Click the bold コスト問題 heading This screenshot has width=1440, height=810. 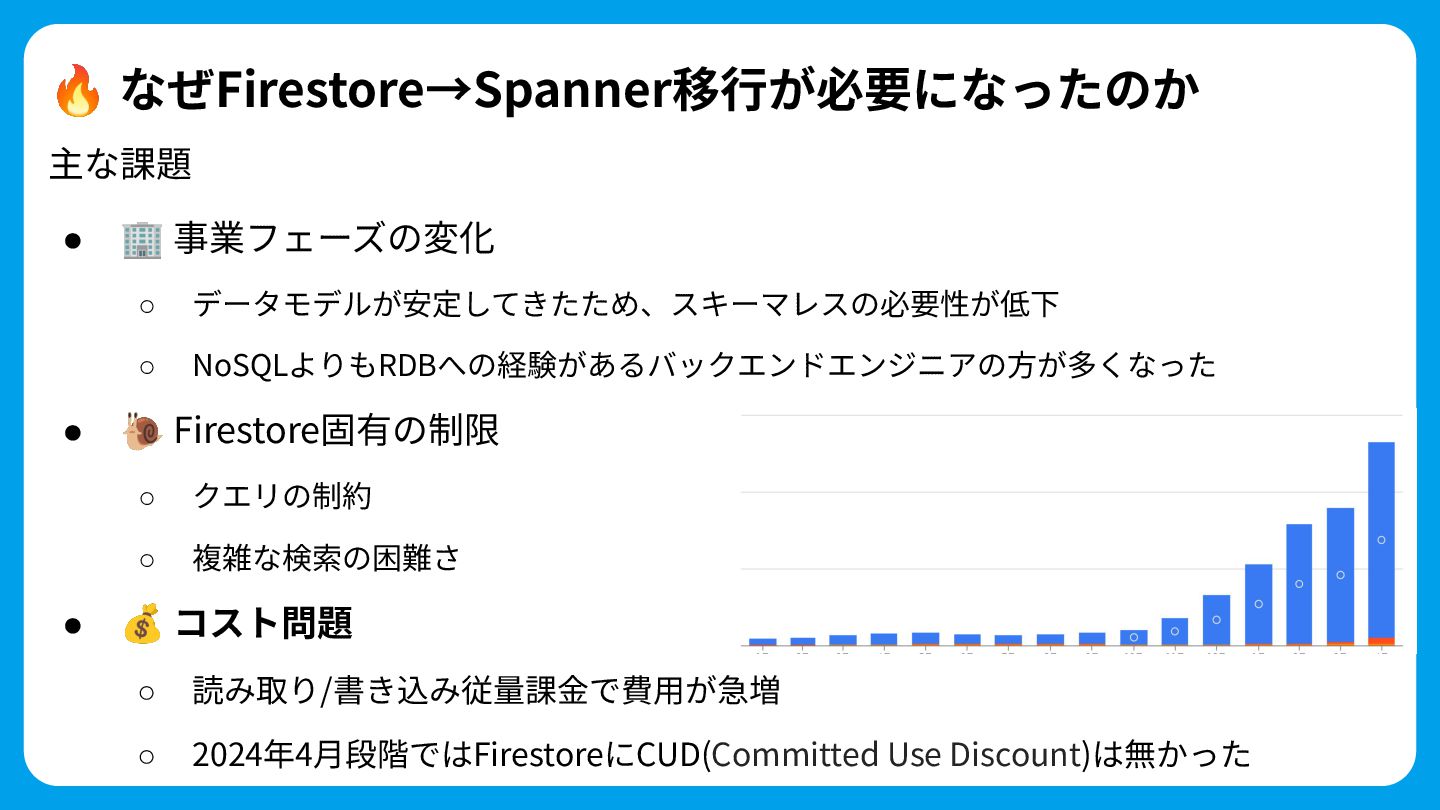(x=263, y=624)
